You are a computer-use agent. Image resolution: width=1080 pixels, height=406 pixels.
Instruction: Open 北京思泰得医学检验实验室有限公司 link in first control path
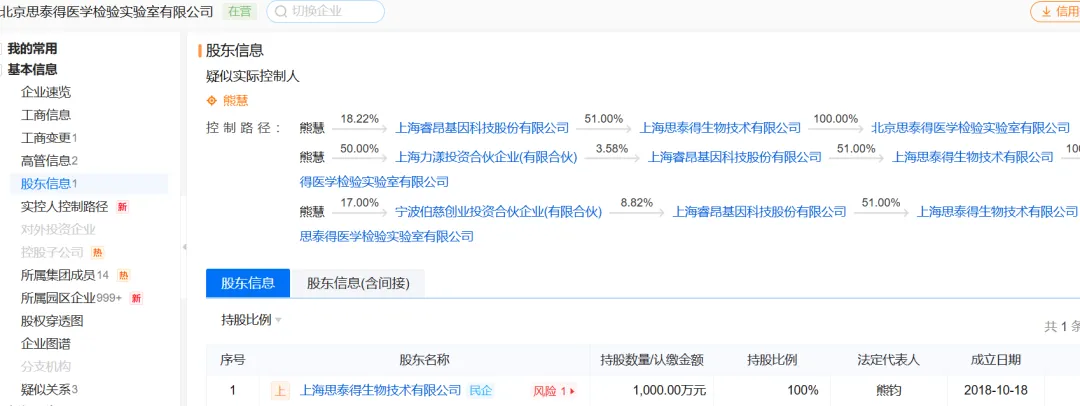click(970, 128)
